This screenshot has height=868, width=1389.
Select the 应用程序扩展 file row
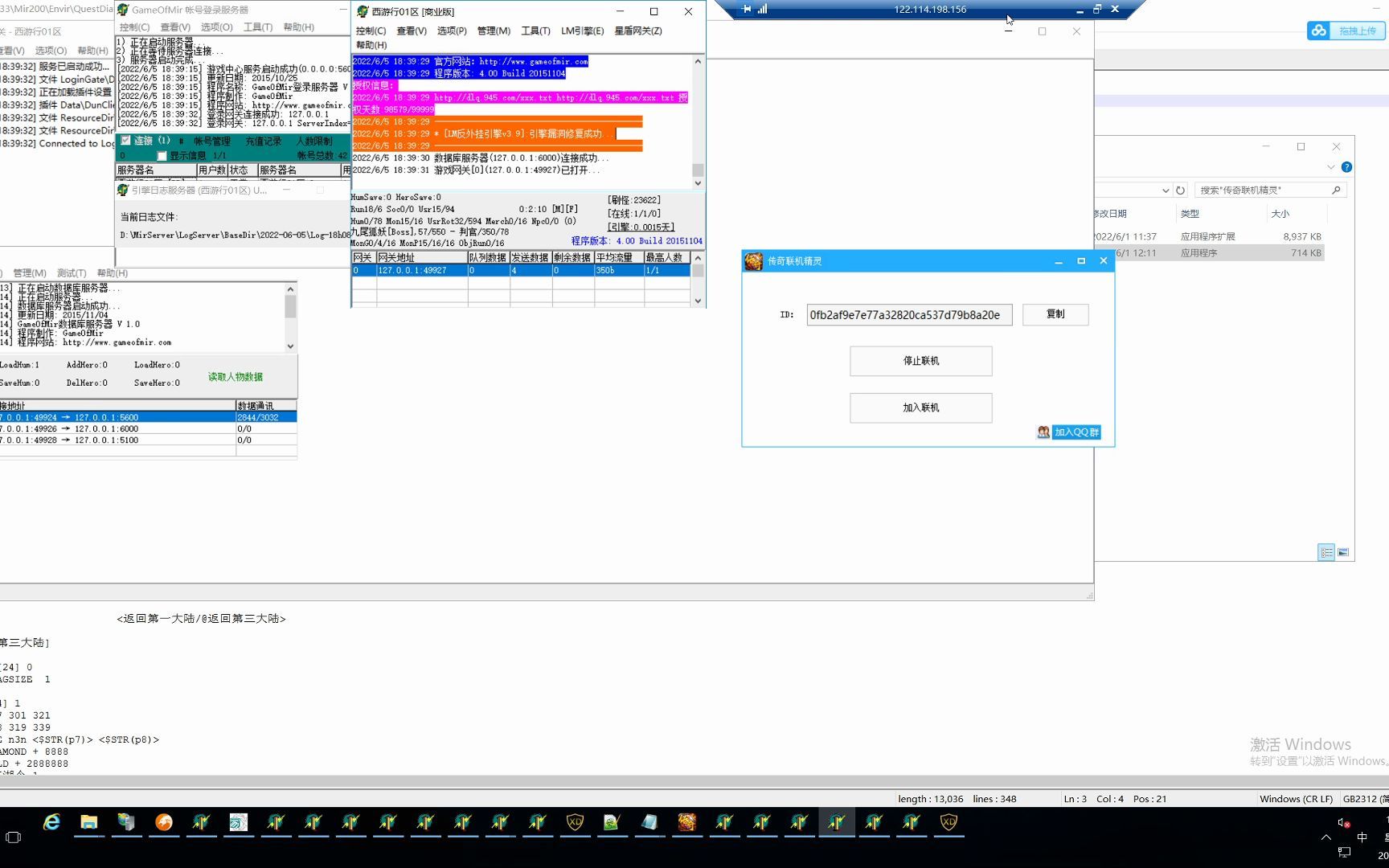1209,237
